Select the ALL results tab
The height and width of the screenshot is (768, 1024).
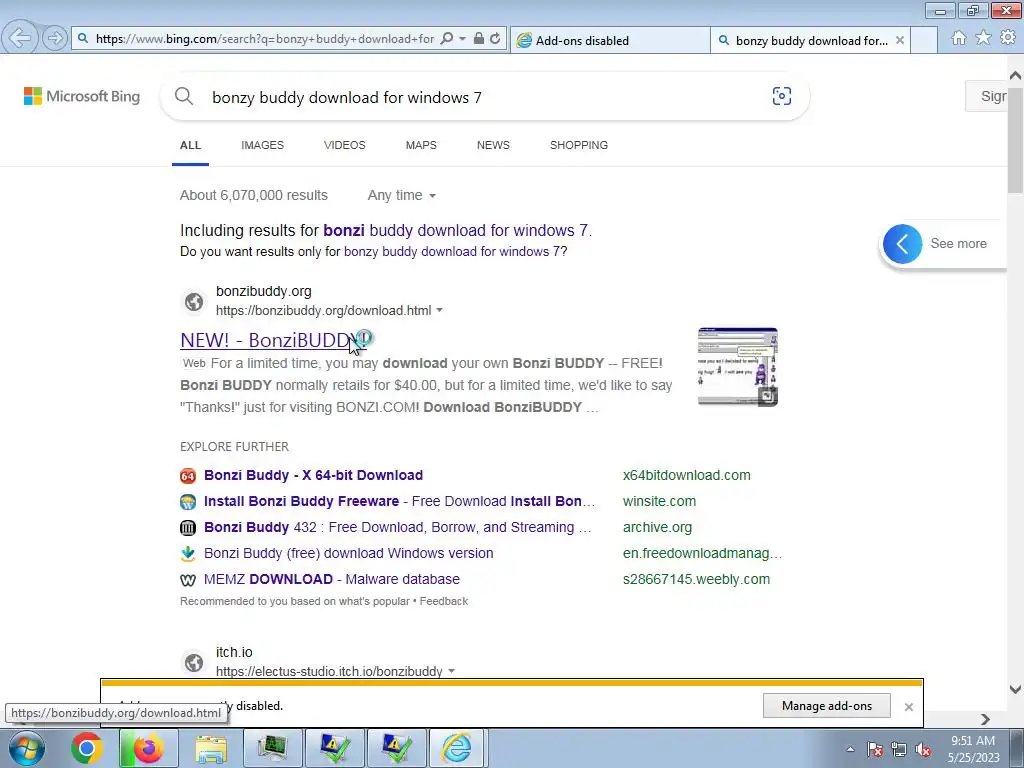(191, 145)
